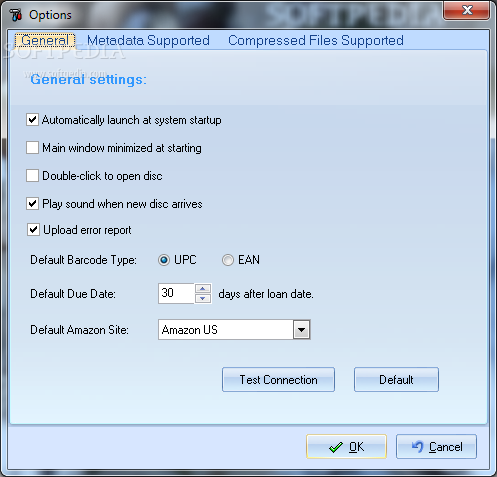Viewport: 497px width, 477px height.
Task: Click the 'Default Amazon Site:' label
Action: [x=79, y=330]
